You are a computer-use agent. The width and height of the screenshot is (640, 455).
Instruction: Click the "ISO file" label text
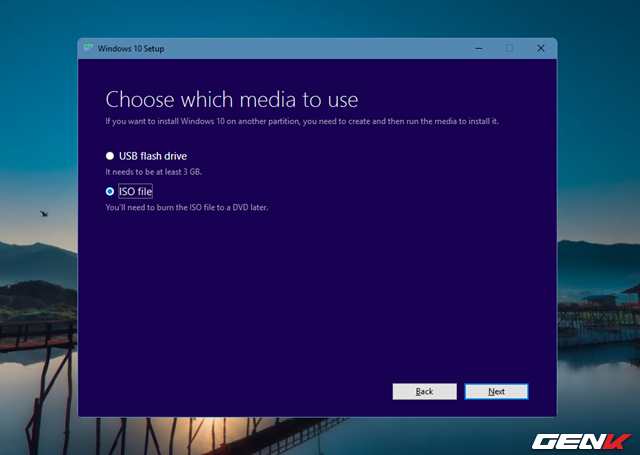[x=136, y=191]
